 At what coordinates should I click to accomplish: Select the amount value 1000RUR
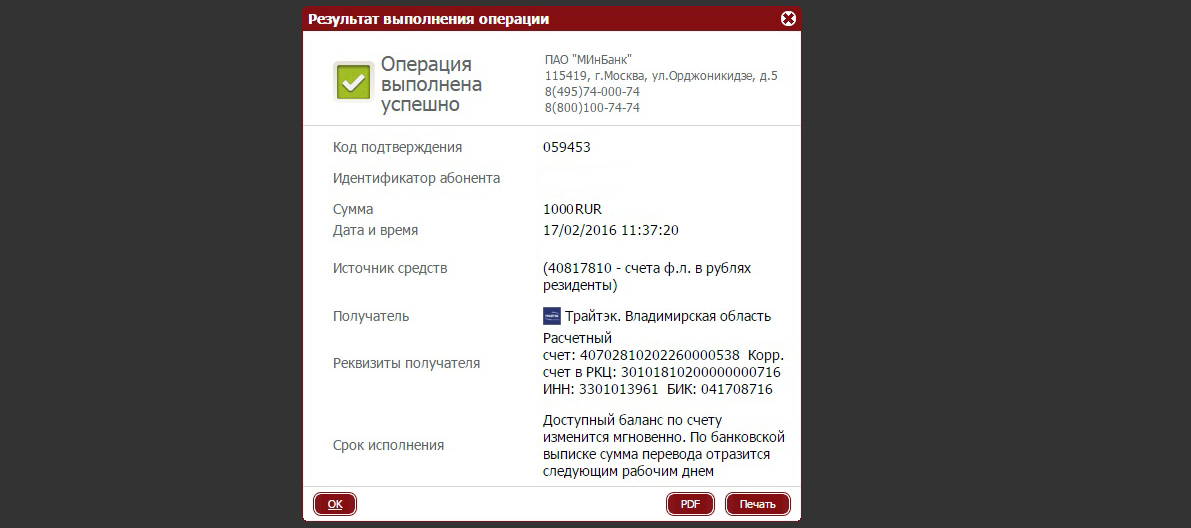572,209
